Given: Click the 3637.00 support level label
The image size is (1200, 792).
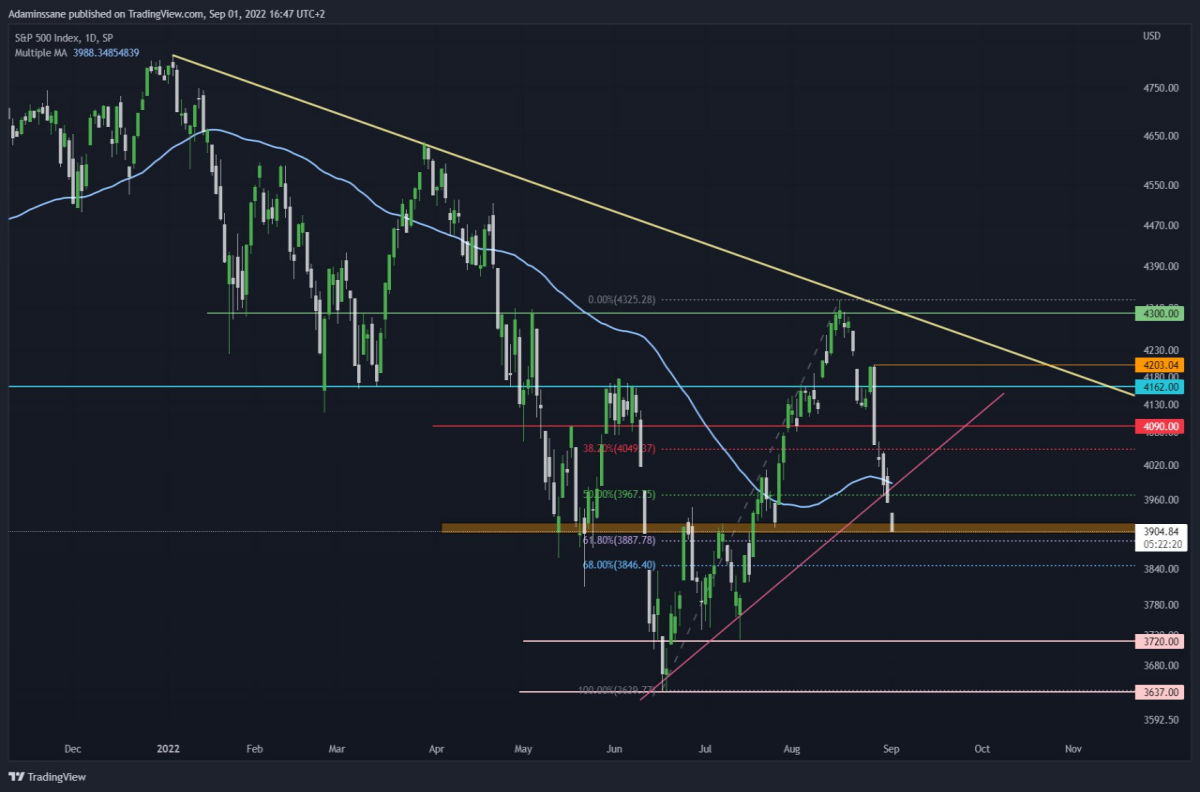Looking at the screenshot, I should (1159, 691).
